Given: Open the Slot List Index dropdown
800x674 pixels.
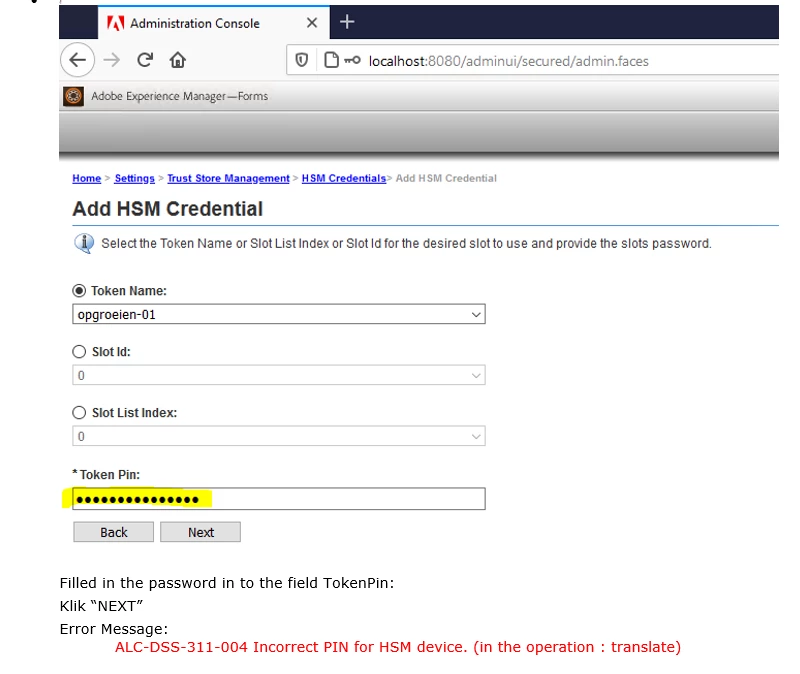Looking at the screenshot, I should point(279,436).
